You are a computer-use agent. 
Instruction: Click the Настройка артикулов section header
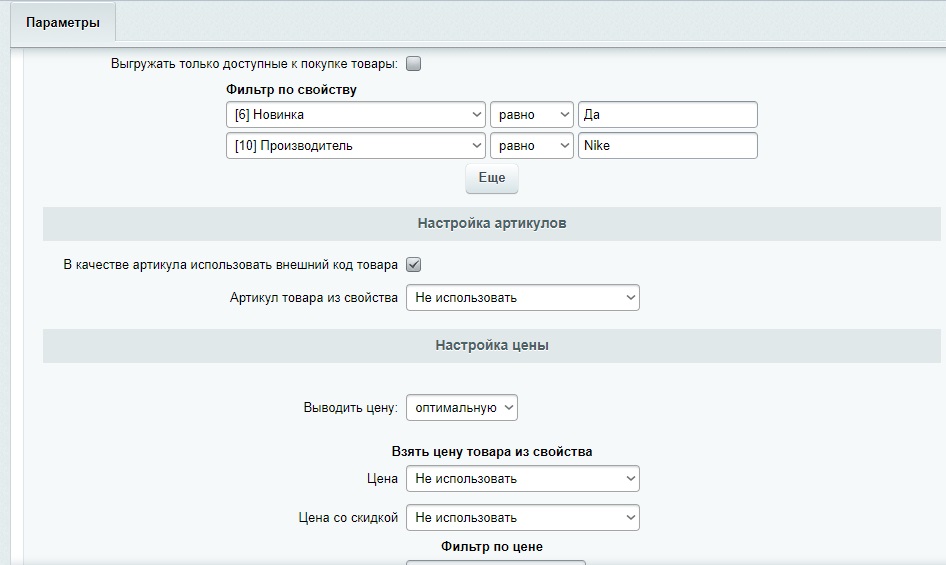click(x=491, y=224)
